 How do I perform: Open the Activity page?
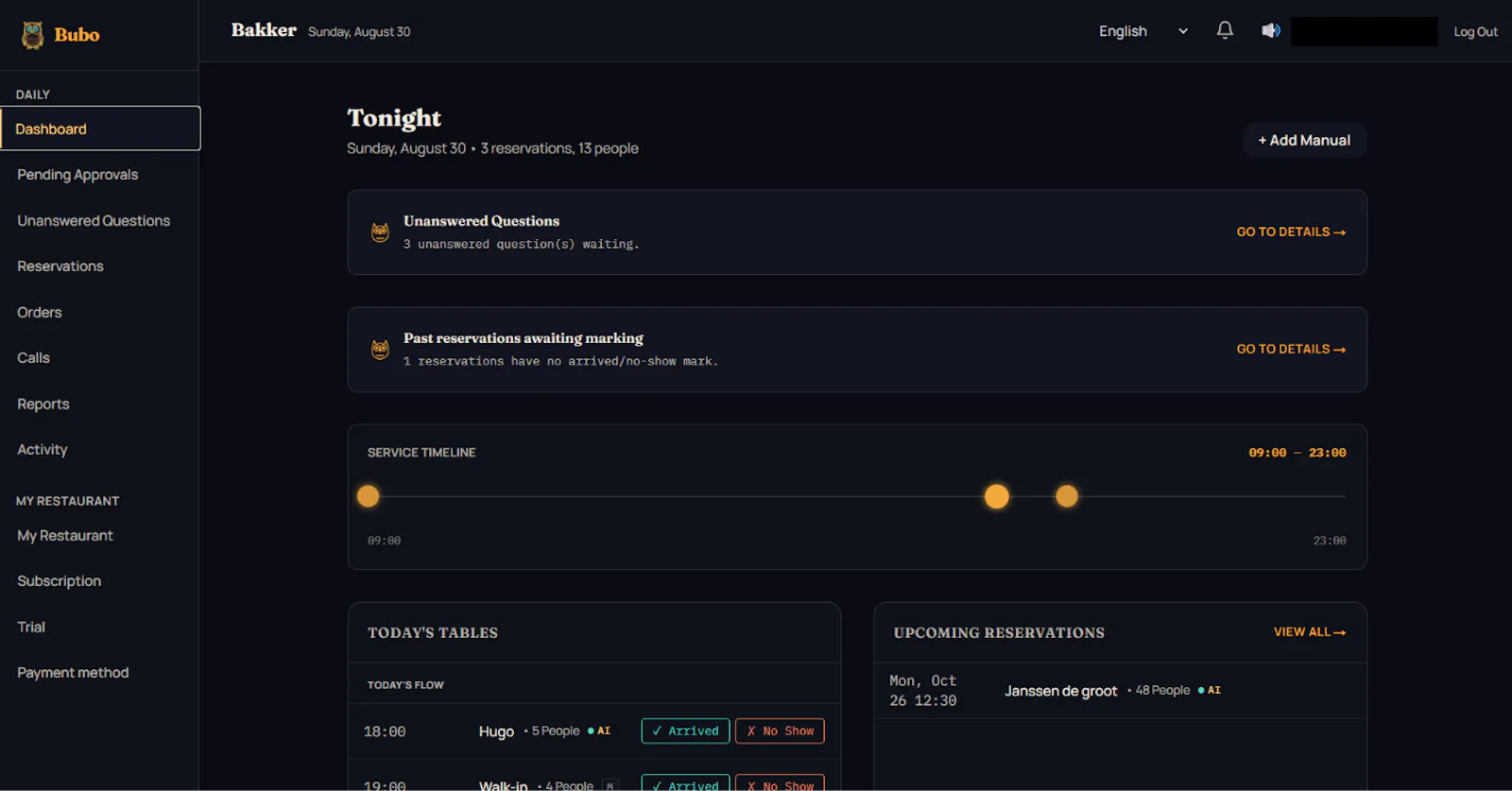tap(43, 450)
